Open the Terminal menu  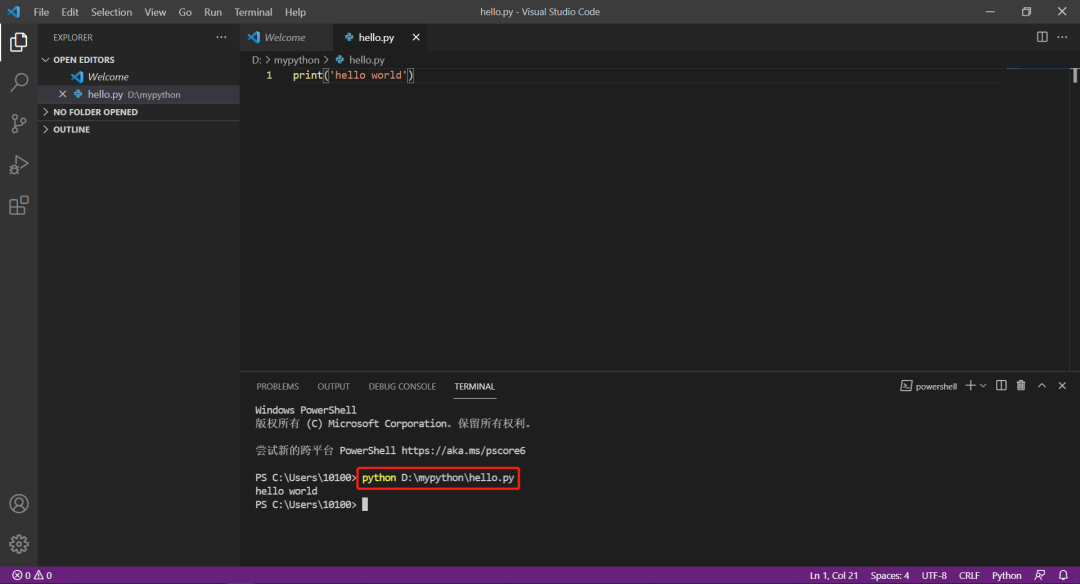point(253,12)
